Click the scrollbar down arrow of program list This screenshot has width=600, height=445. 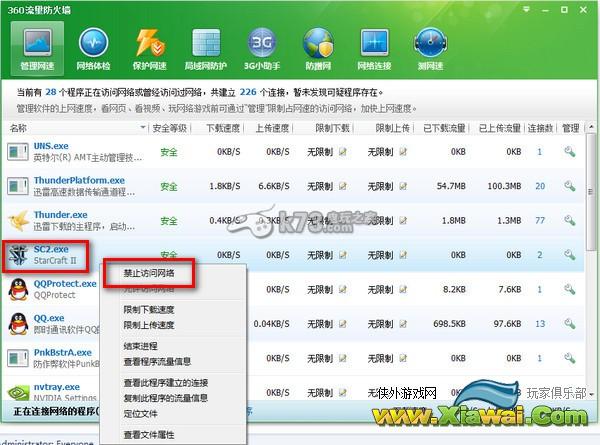pyautogui.click(x=592, y=393)
